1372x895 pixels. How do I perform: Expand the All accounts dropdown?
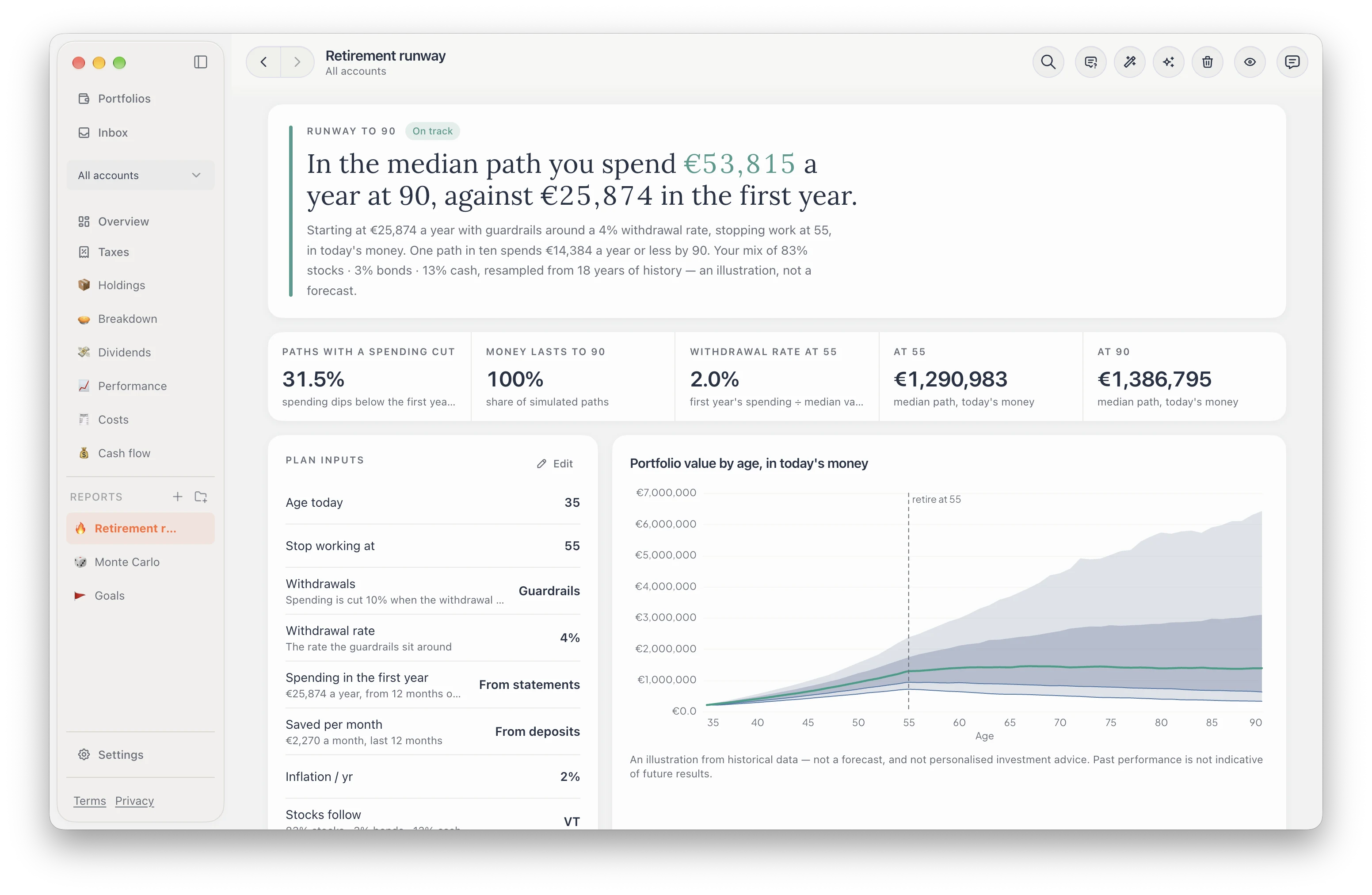[x=140, y=175]
